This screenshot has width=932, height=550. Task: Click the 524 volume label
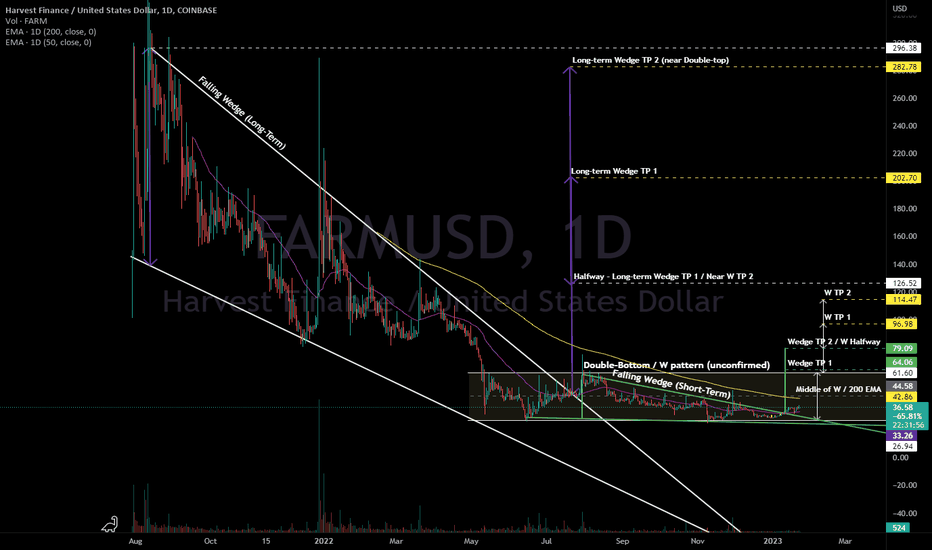click(899, 527)
